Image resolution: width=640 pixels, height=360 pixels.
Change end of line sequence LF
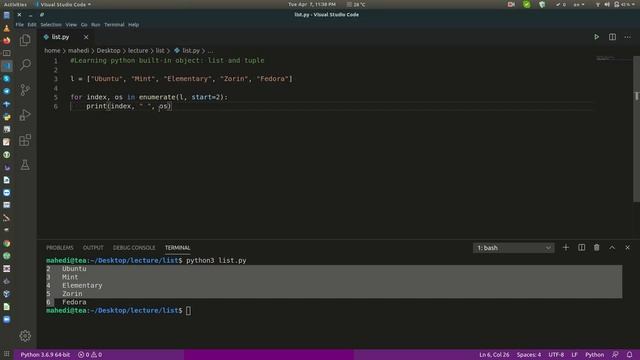574,355
